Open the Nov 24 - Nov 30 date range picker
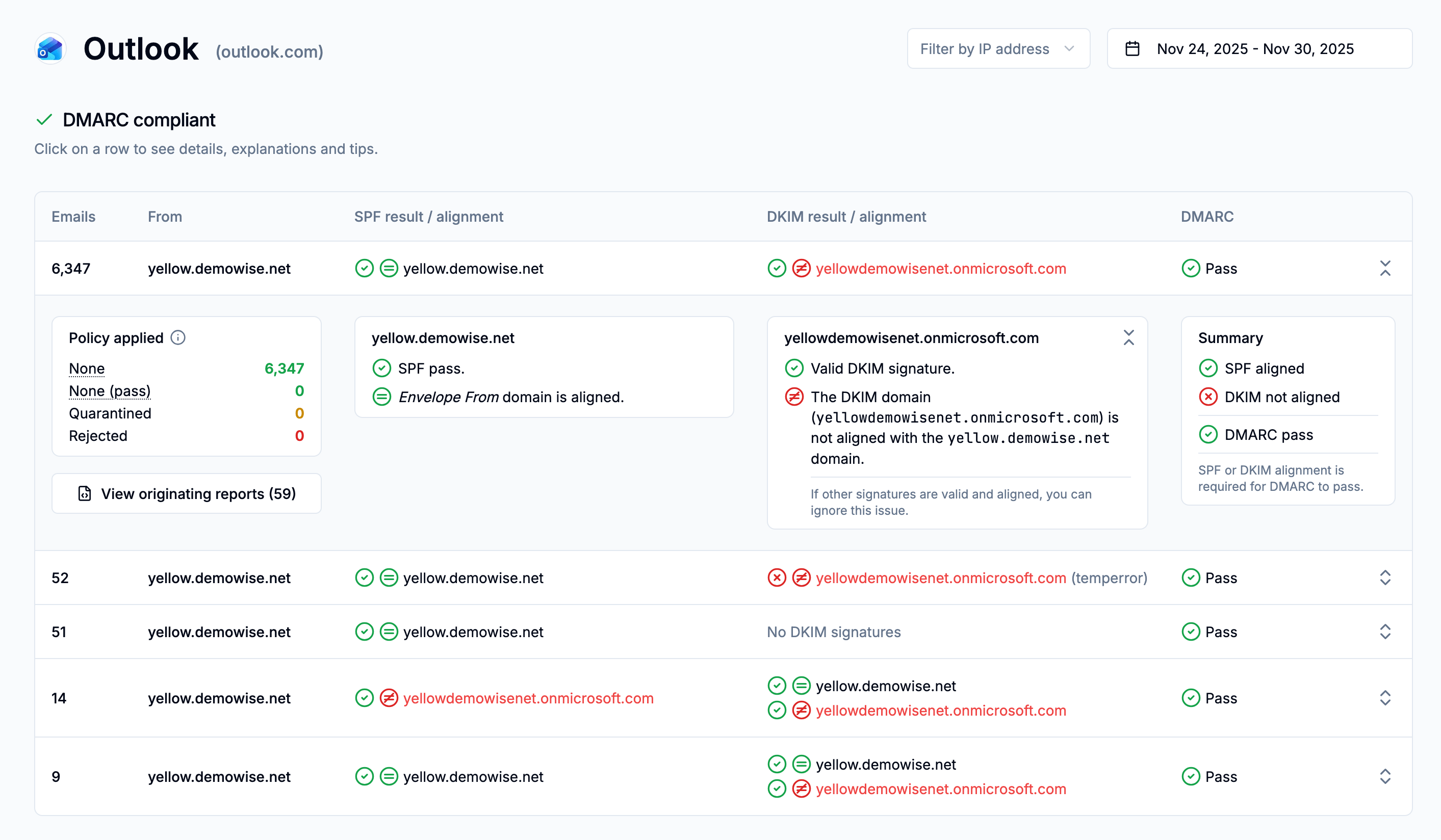1441x840 pixels. point(1255,48)
